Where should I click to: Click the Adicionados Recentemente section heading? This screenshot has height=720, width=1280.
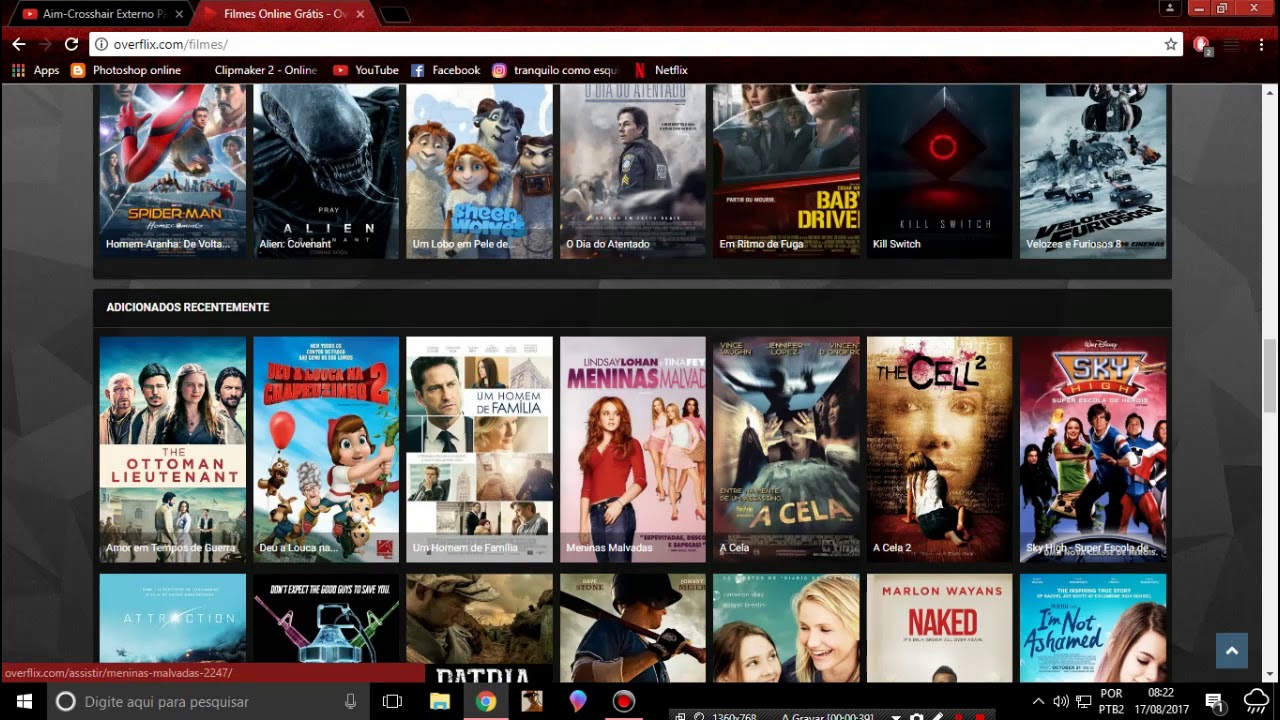(188, 307)
